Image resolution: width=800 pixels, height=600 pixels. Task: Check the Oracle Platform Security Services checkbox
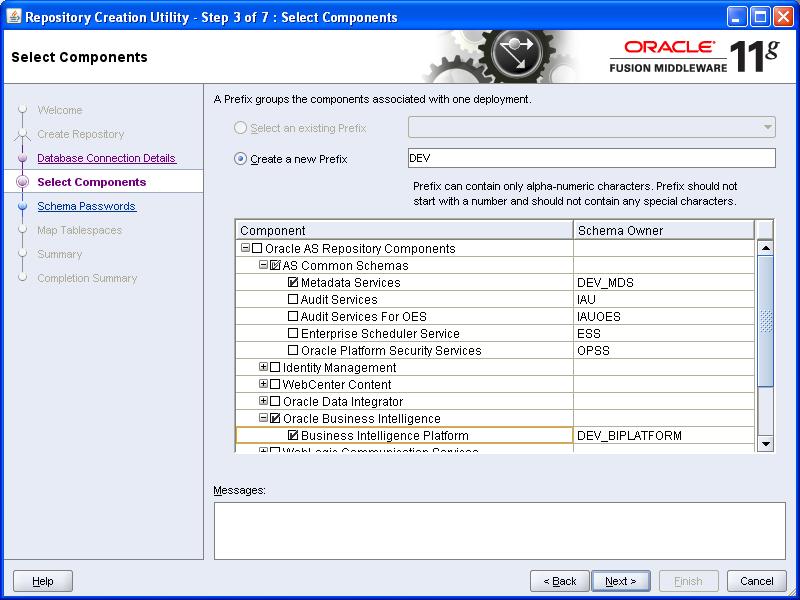coord(293,351)
